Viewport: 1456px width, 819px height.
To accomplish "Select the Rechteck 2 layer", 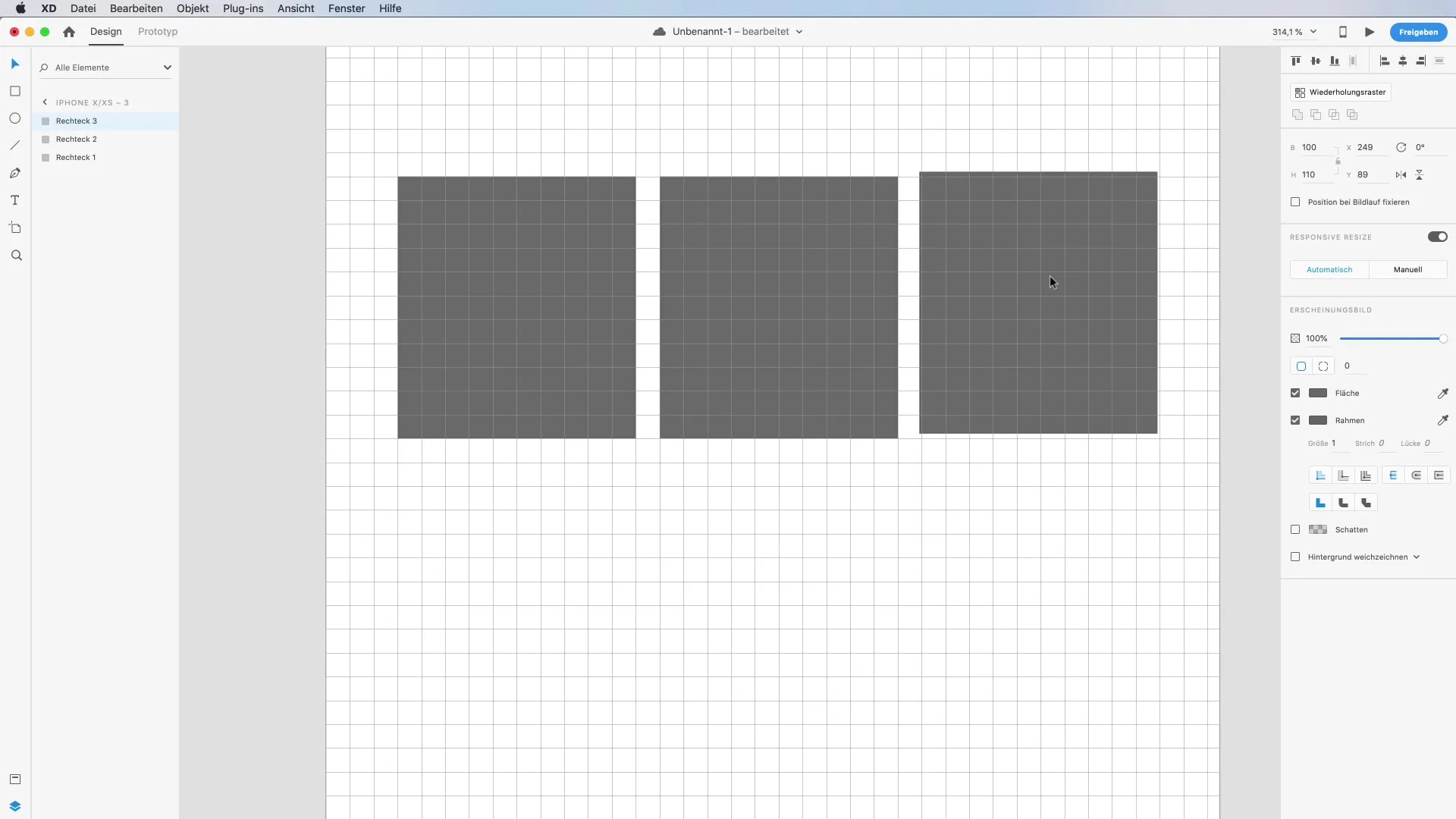I will tap(105, 140).
